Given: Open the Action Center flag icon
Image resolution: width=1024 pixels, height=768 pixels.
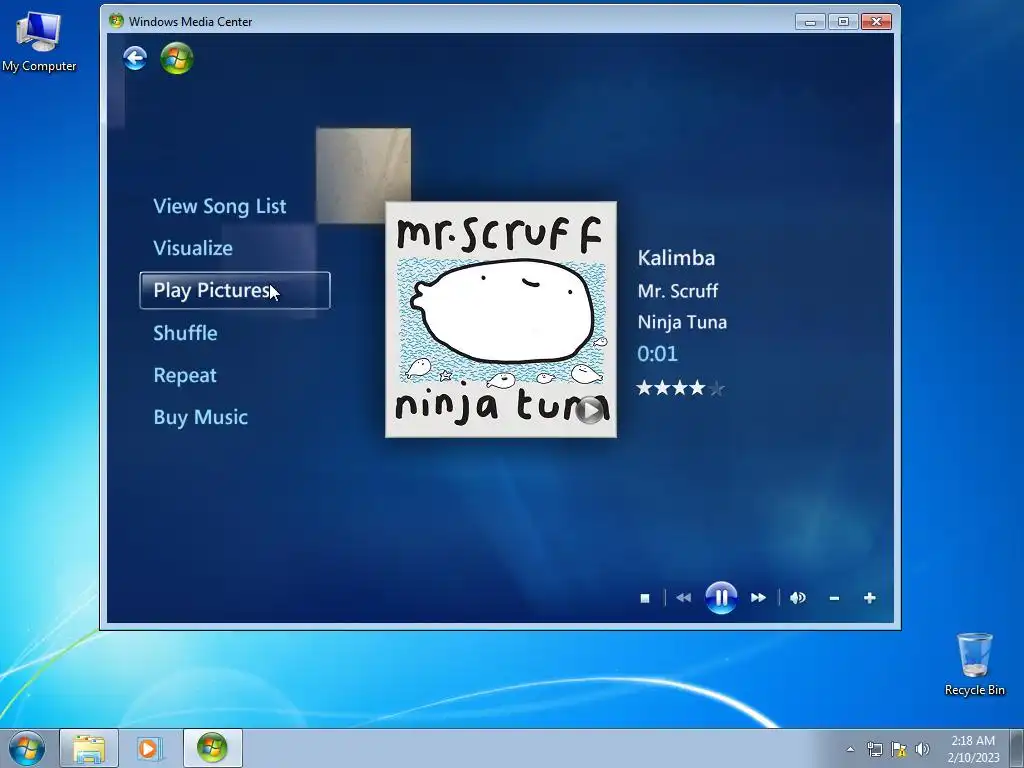Looking at the screenshot, I should [899, 749].
